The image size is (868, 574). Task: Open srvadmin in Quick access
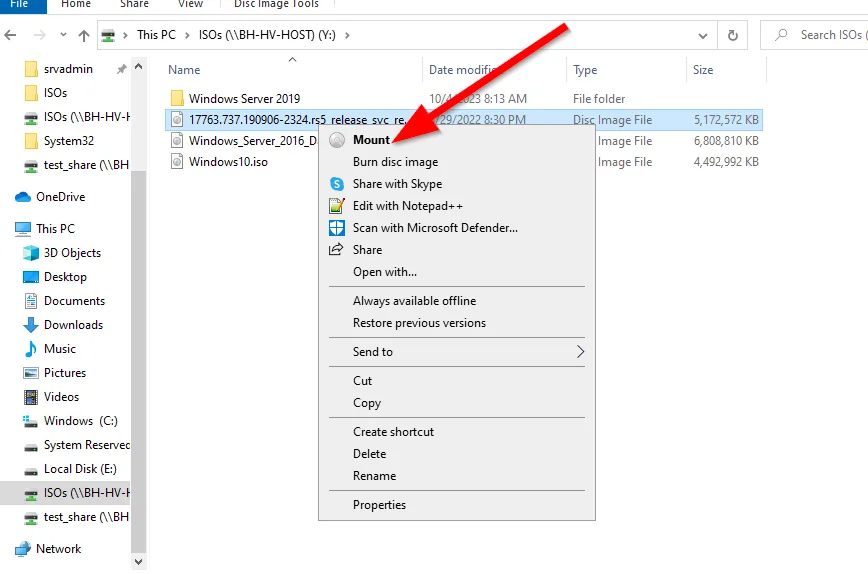point(68,69)
